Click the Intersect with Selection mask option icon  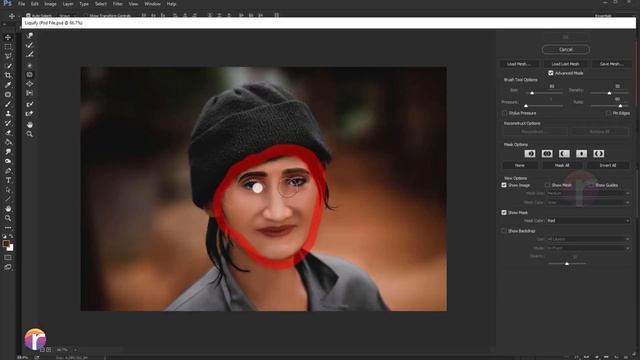[x=581, y=153]
